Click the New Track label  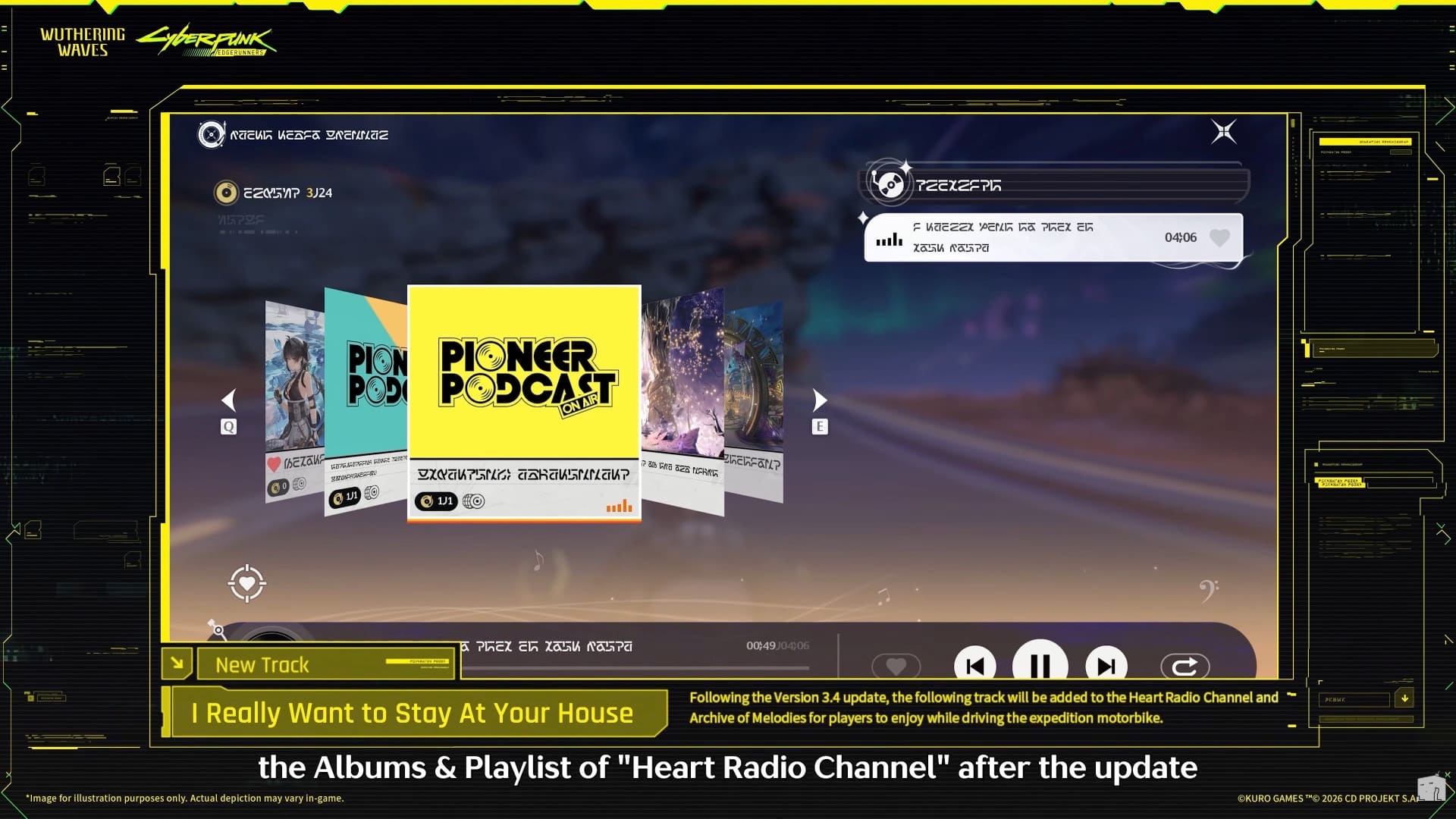point(262,665)
